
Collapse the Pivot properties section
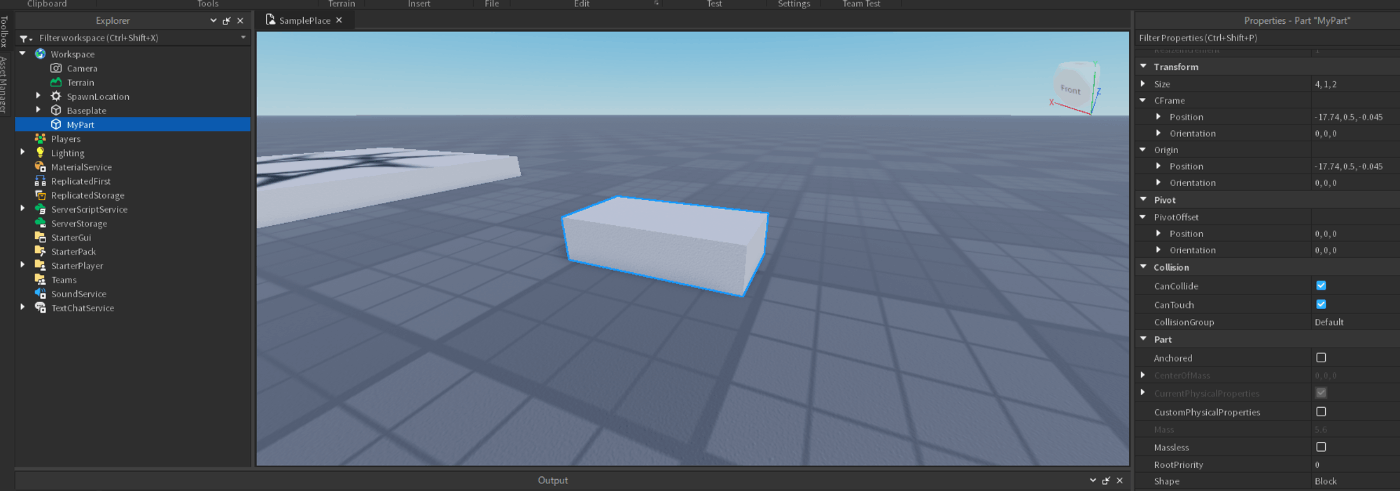[x=1144, y=200]
